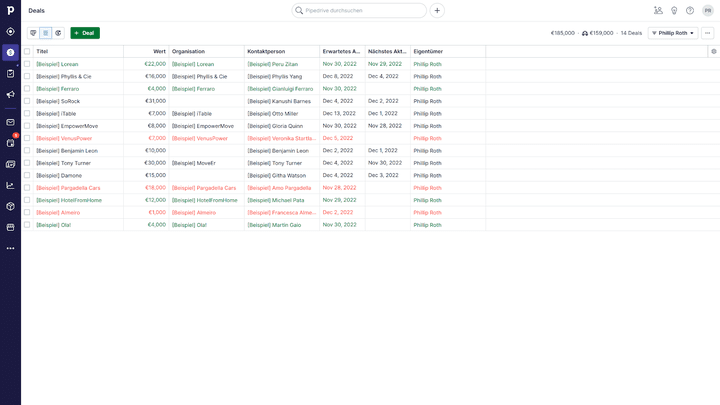This screenshot has height=405, width=720.
Task: Open the Products box icon in sidebar
Action: click(10, 206)
